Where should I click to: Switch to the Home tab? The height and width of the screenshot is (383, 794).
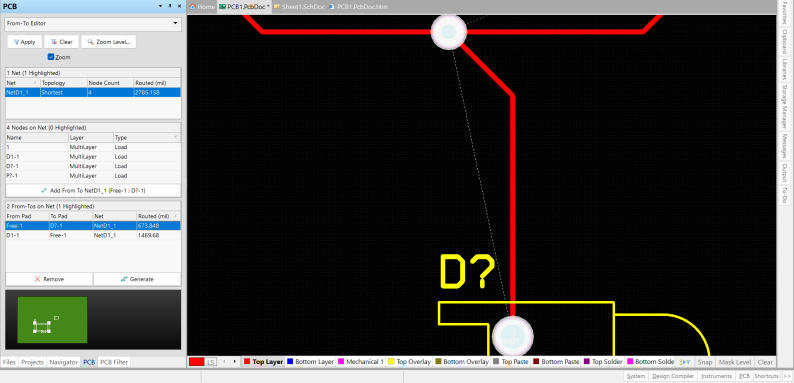click(202, 7)
